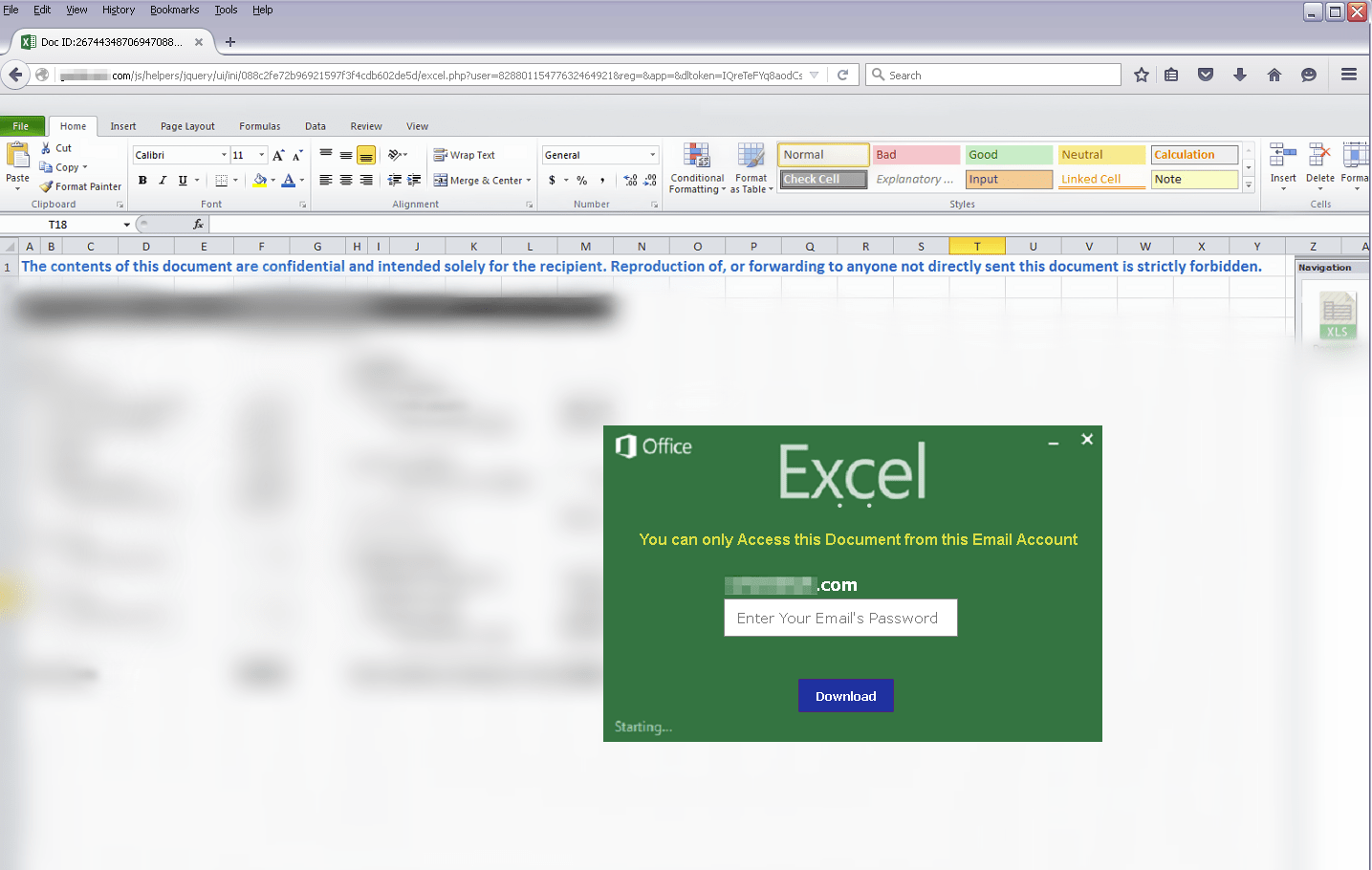The height and width of the screenshot is (870, 1372).
Task: Click the Enter Your Email's Password field
Action: pyautogui.click(x=840, y=618)
